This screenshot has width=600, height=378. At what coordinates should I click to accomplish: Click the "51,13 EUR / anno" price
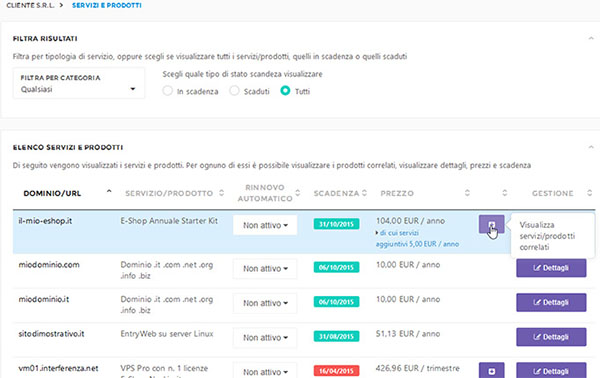pyautogui.click(x=408, y=334)
